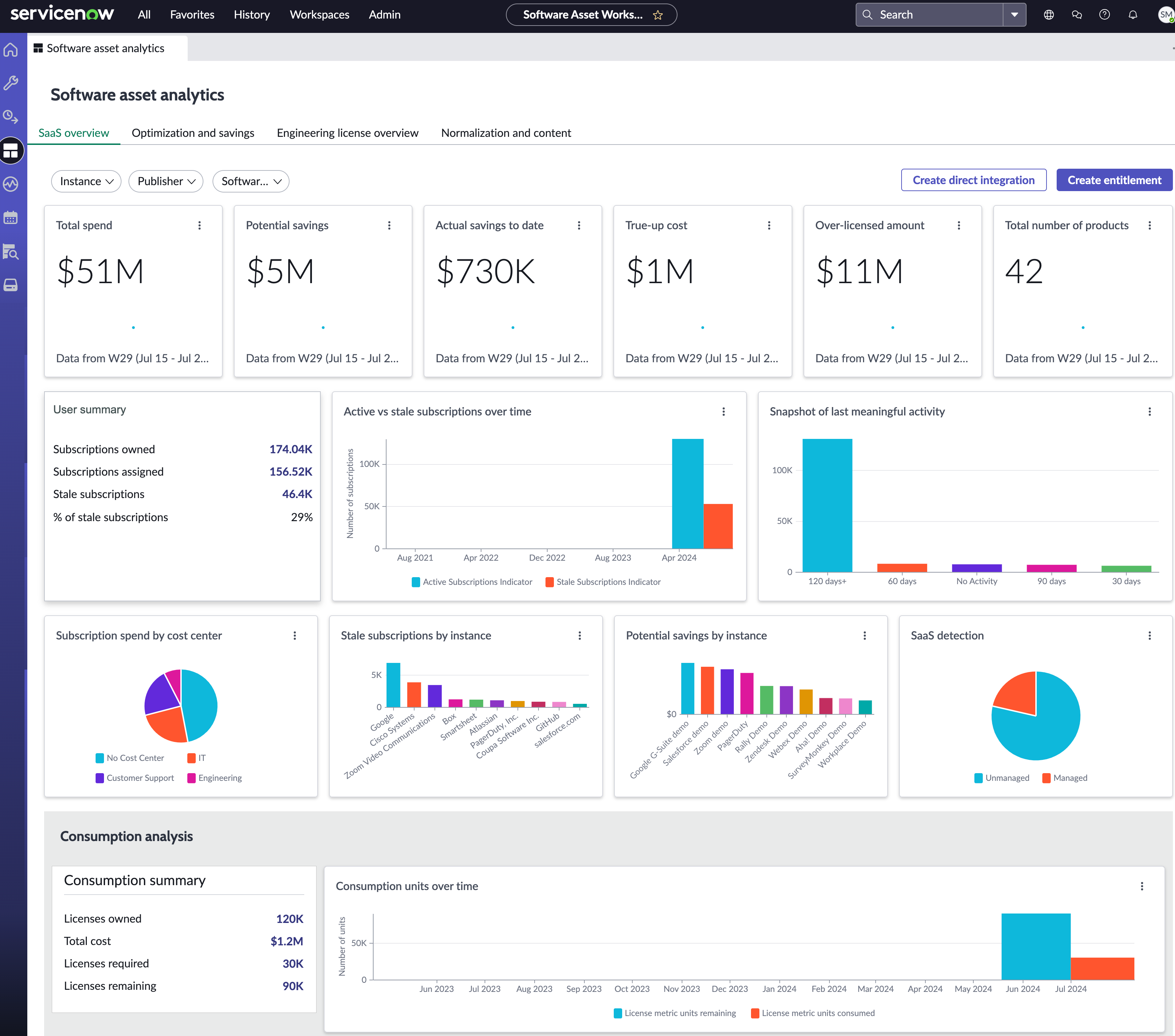Image resolution: width=1175 pixels, height=1036 pixels.
Task: Open the search scope dropdown arrow
Action: pos(1015,15)
